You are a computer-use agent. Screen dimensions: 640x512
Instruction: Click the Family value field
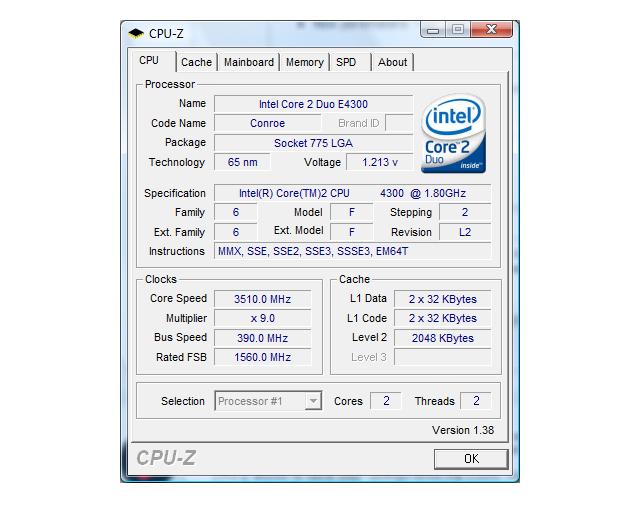236,212
